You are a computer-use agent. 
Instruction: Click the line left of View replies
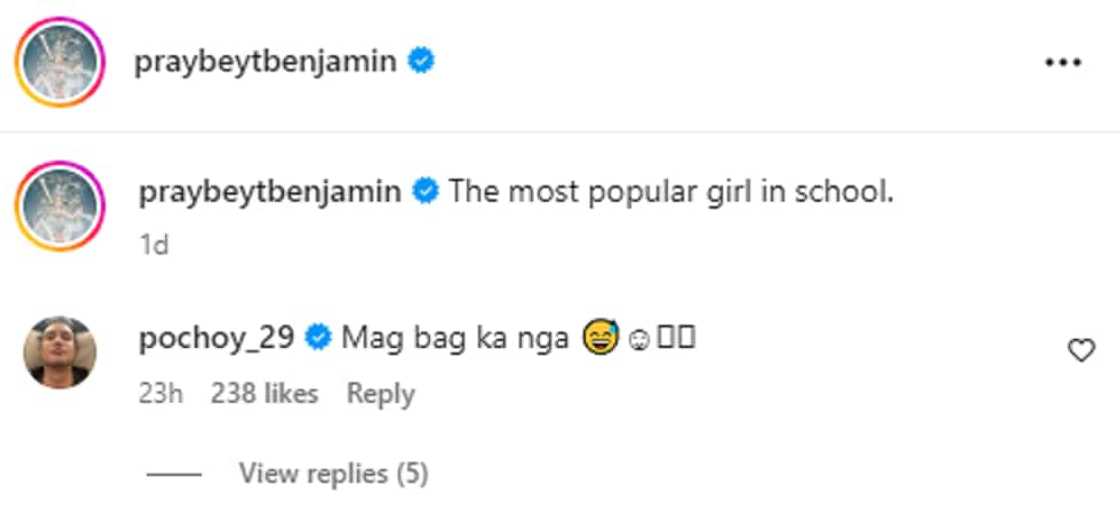[173, 474]
